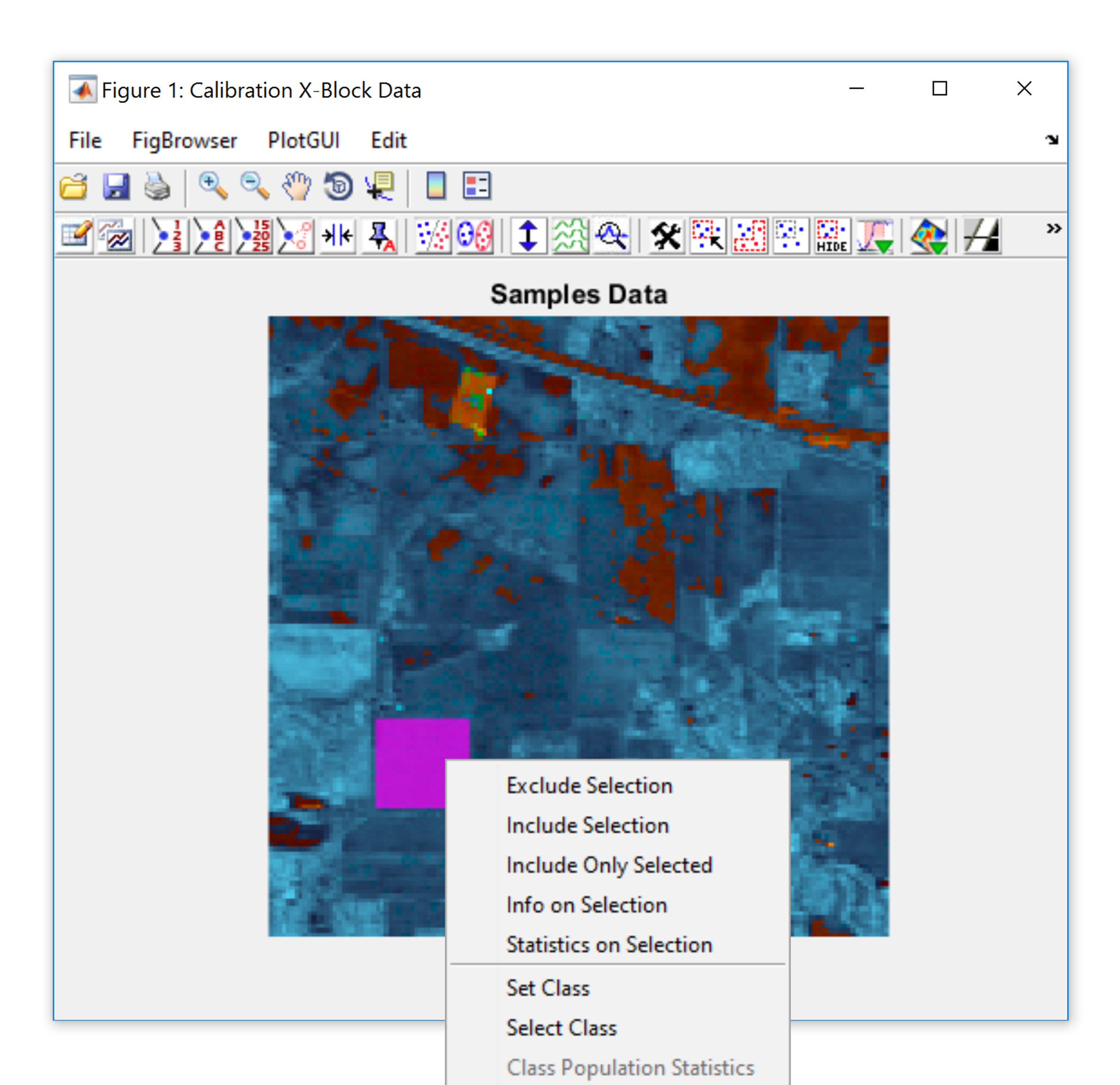The image size is (1120, 1085).
Task: Toggle the insert legend icon
Action: [477, 186]
